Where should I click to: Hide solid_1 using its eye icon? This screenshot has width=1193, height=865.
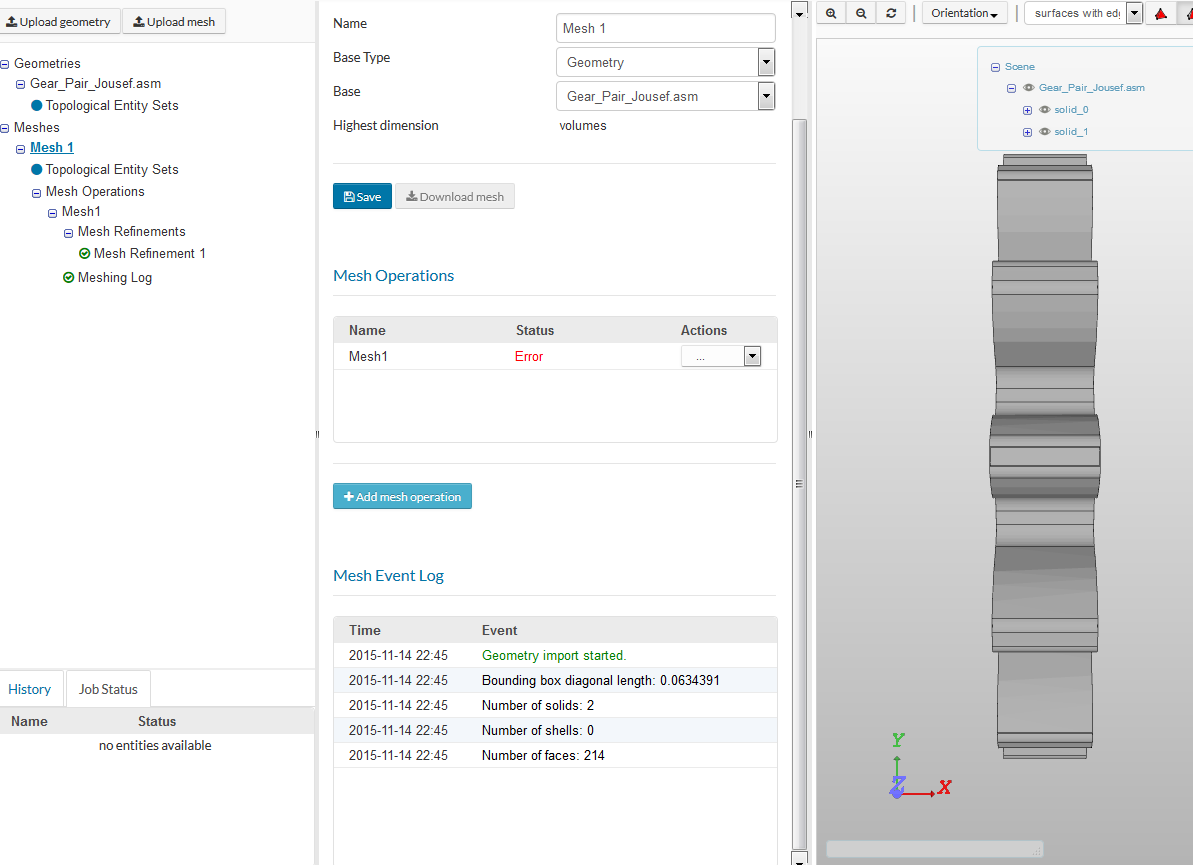click(x=1044, y=132)
